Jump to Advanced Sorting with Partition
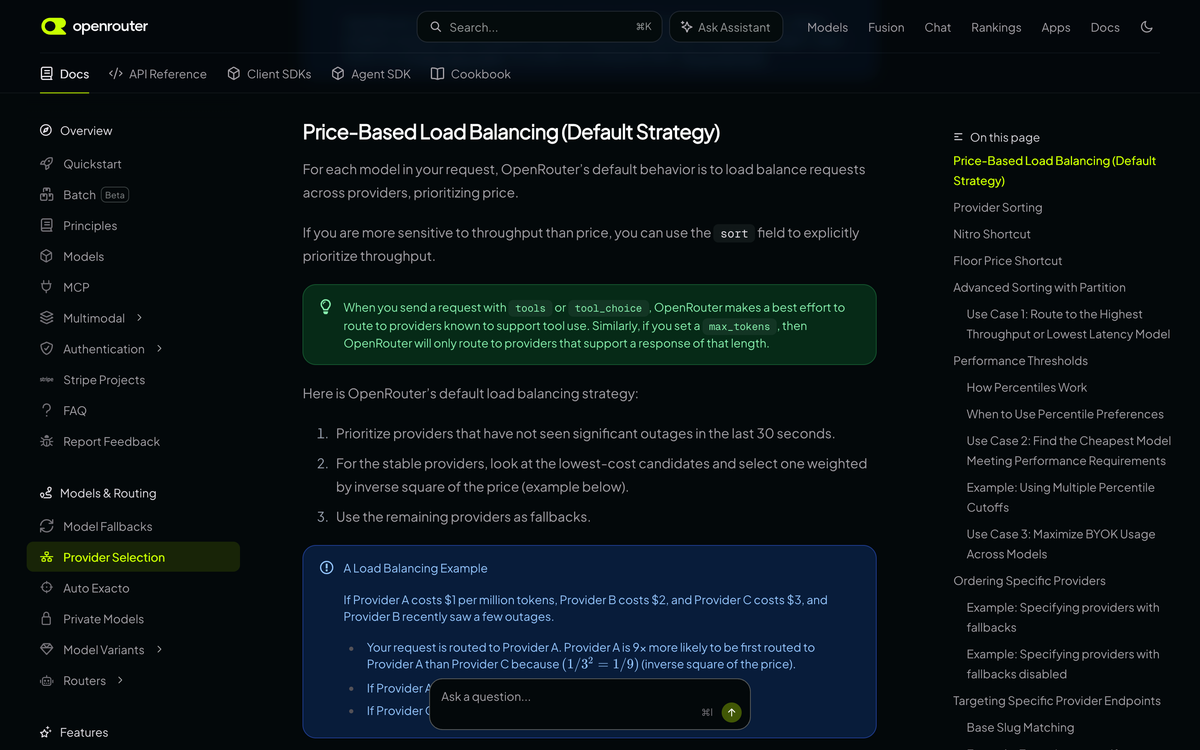 click(x=1039, y=288)
